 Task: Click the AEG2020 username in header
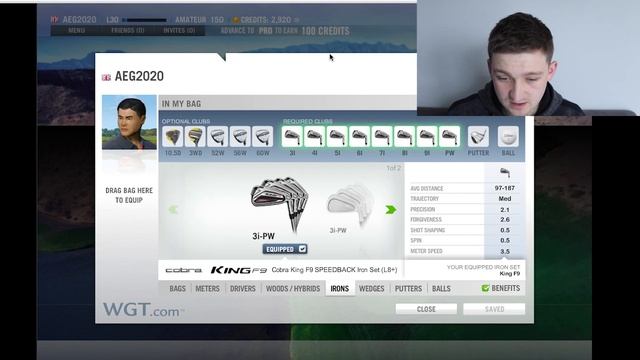point(79,20)
